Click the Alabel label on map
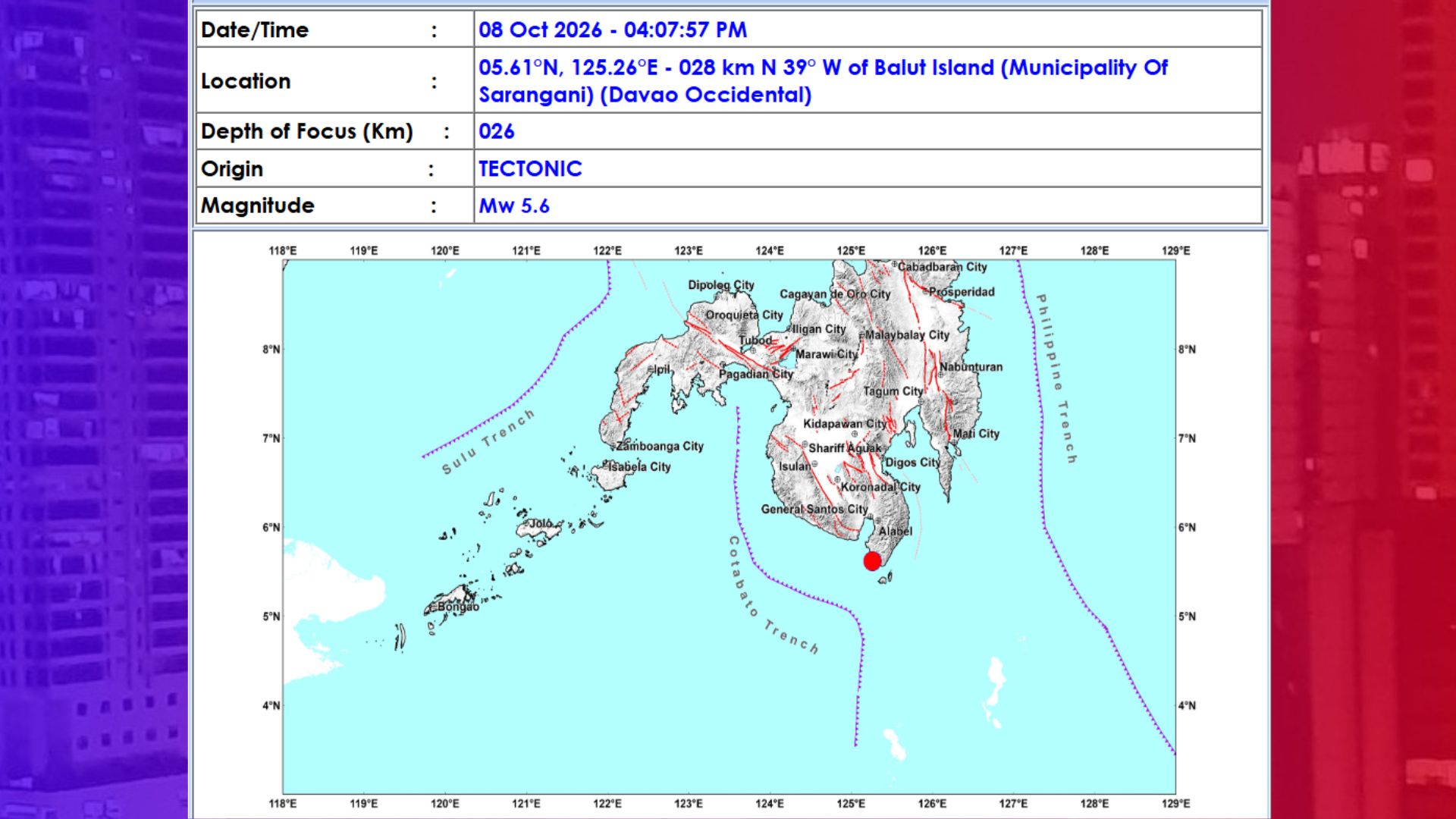 (x=896, y=532)
